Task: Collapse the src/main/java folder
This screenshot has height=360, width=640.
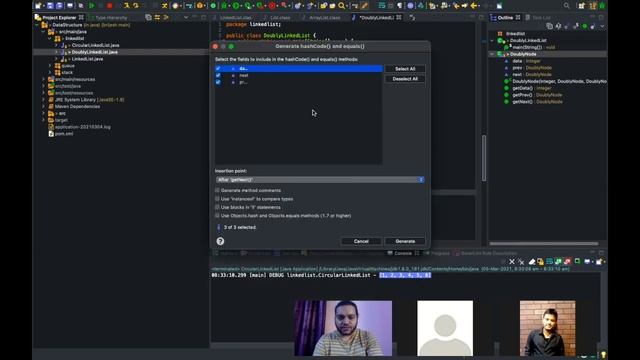Action: (x=44, y=31)
